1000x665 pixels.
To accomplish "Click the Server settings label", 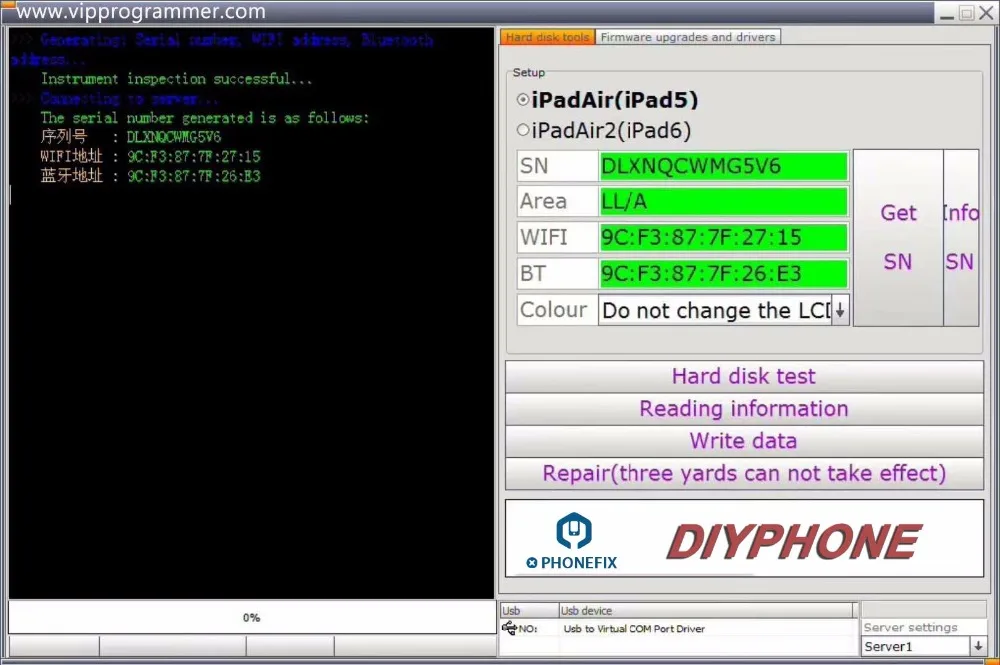I will coord(910,627).
